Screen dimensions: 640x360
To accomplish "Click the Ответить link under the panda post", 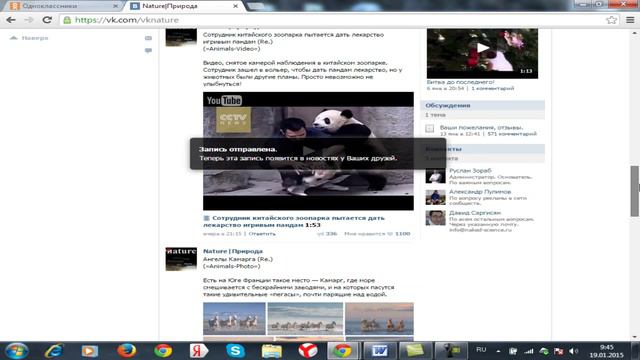I will pyautogui.click(x=262, y=234).
